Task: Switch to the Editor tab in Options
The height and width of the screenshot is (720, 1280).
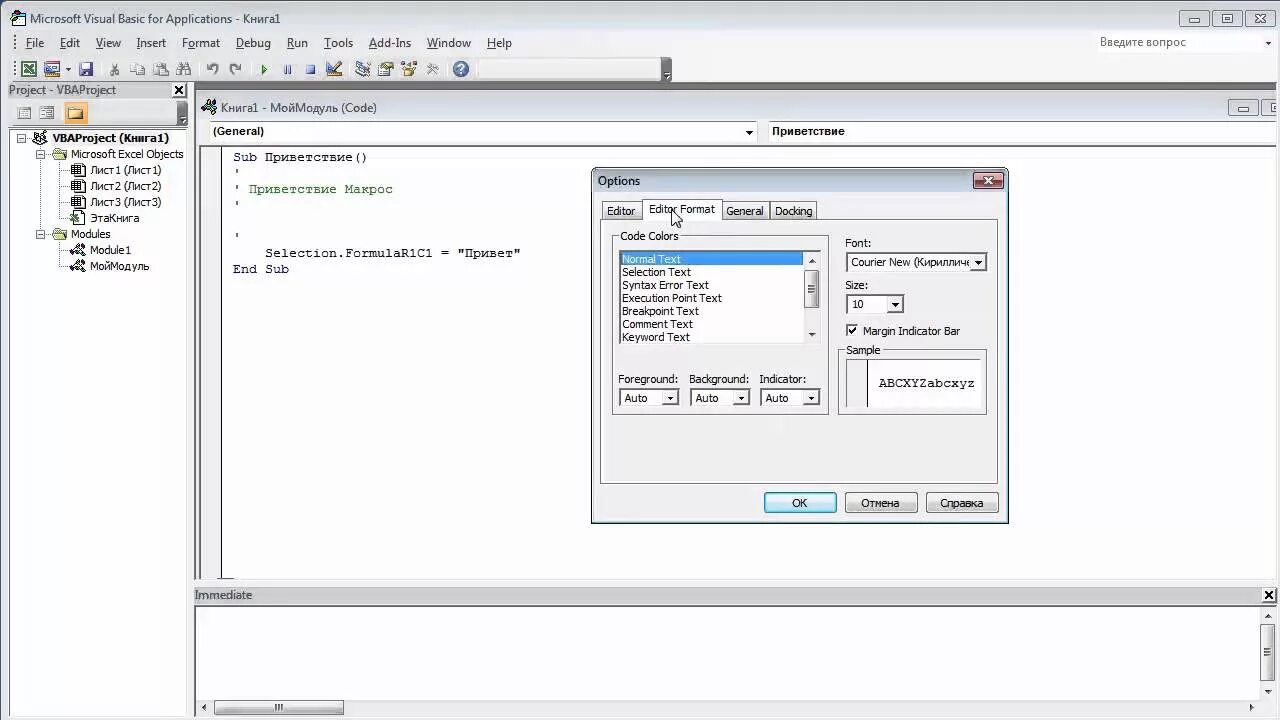Action: [621, 211]
